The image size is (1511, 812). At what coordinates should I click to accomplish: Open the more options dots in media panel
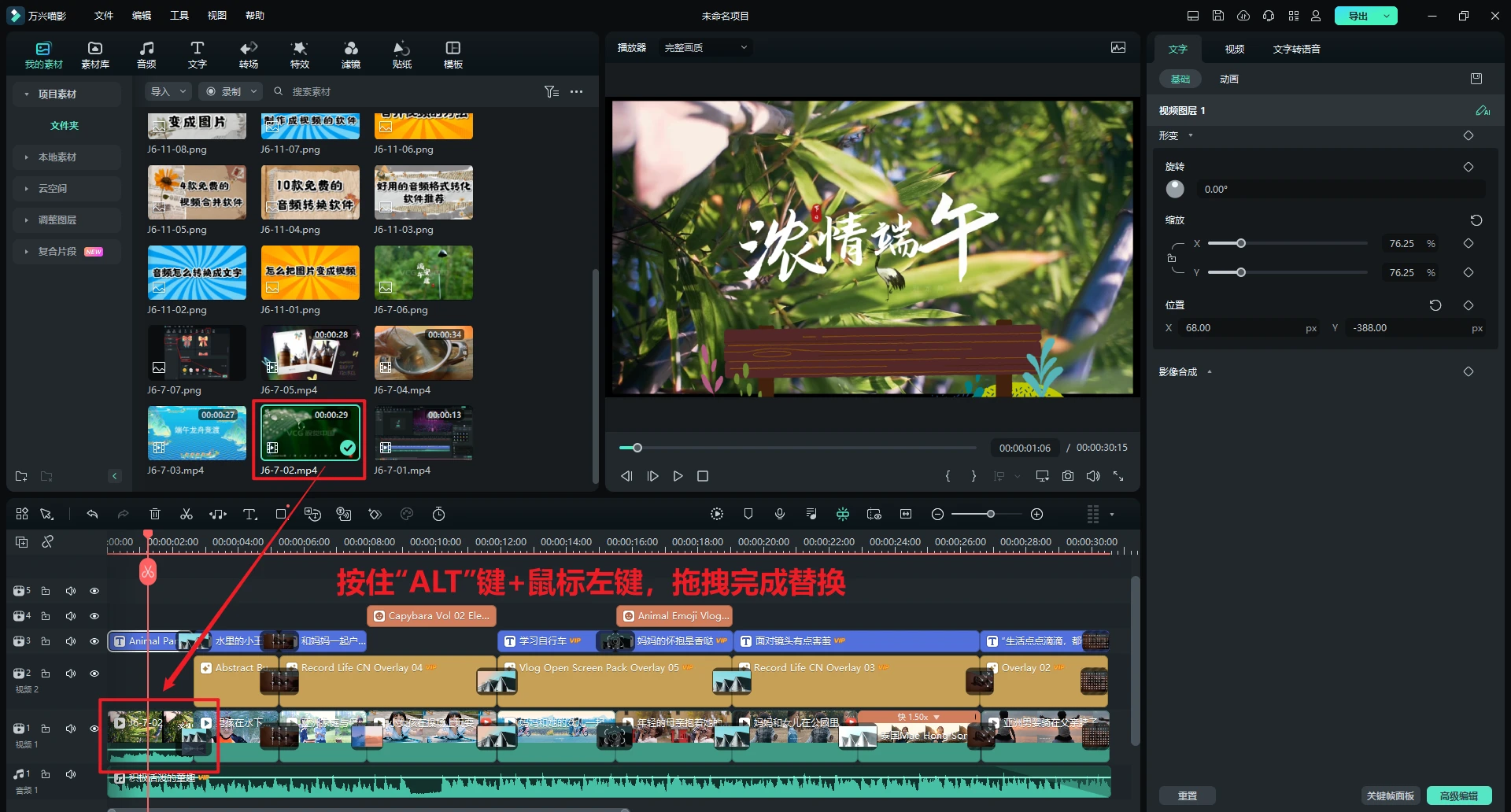[577, 91]
